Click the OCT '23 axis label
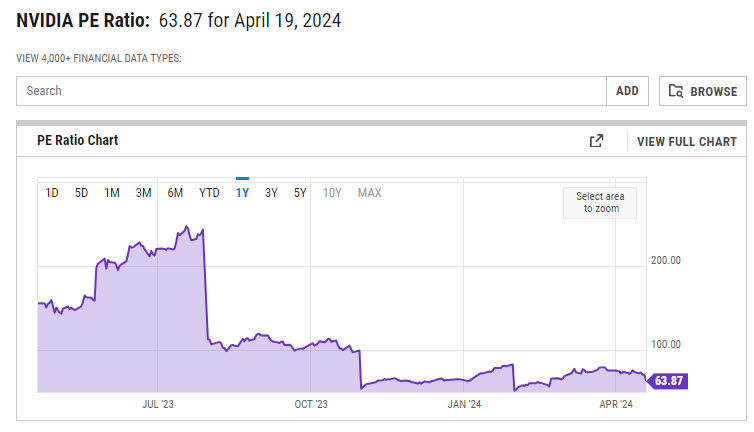 pos(311,404)
